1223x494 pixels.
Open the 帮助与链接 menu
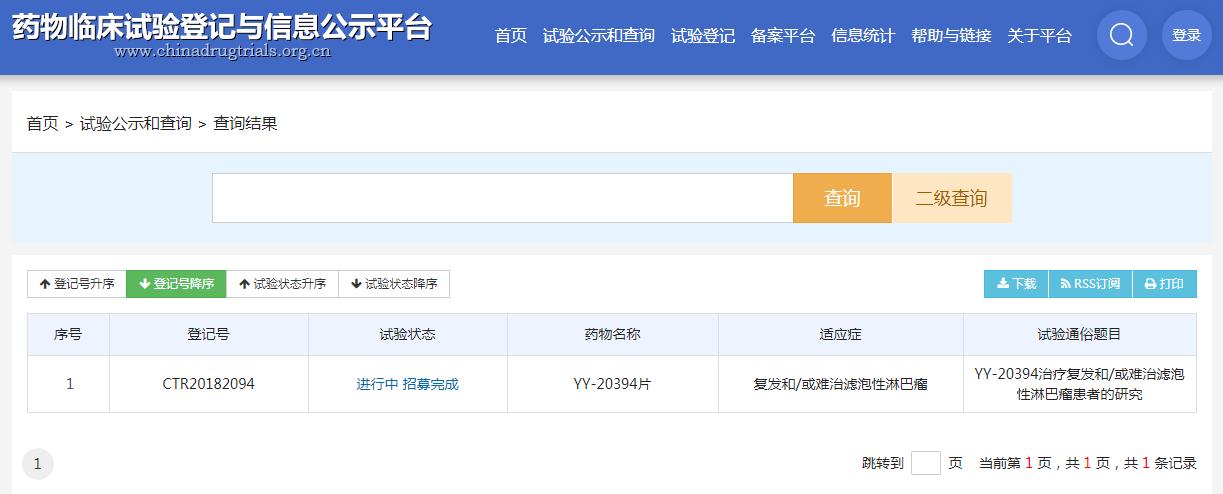950,36
